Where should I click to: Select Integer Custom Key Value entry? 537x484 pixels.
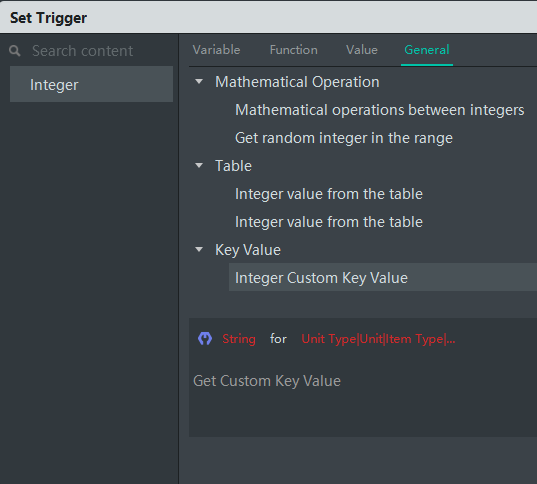383,277
